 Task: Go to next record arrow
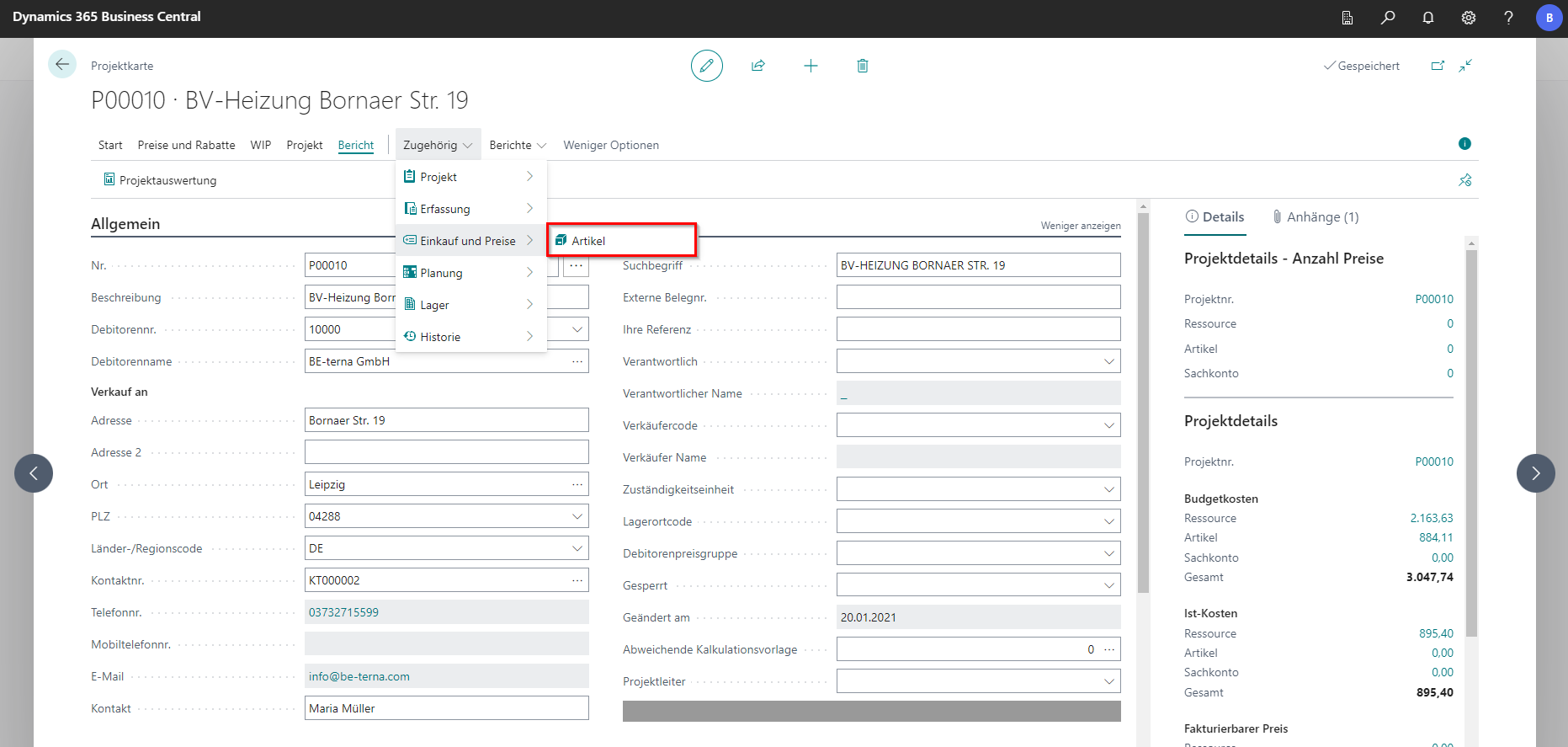(x=1535, y=473)
